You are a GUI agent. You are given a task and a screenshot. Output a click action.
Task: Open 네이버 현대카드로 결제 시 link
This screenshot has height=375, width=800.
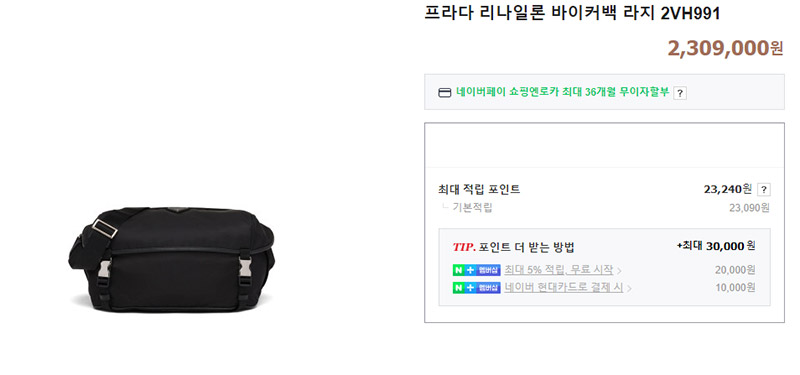tap(564, 288)
